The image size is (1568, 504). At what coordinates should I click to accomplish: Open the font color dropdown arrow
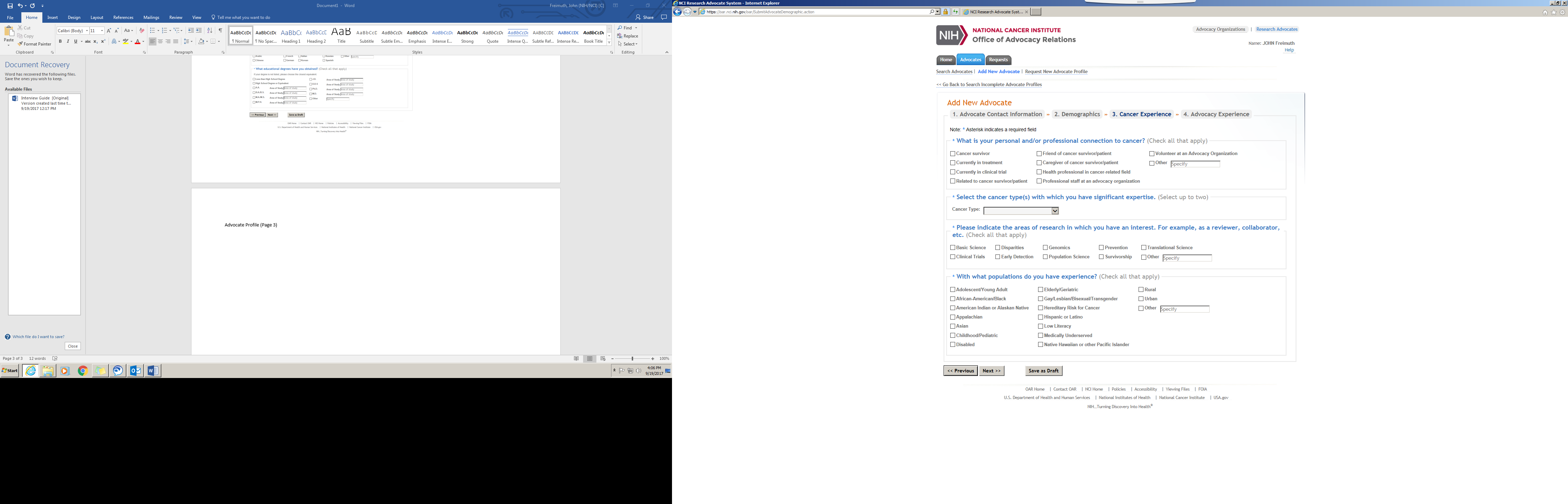(143, 41)
